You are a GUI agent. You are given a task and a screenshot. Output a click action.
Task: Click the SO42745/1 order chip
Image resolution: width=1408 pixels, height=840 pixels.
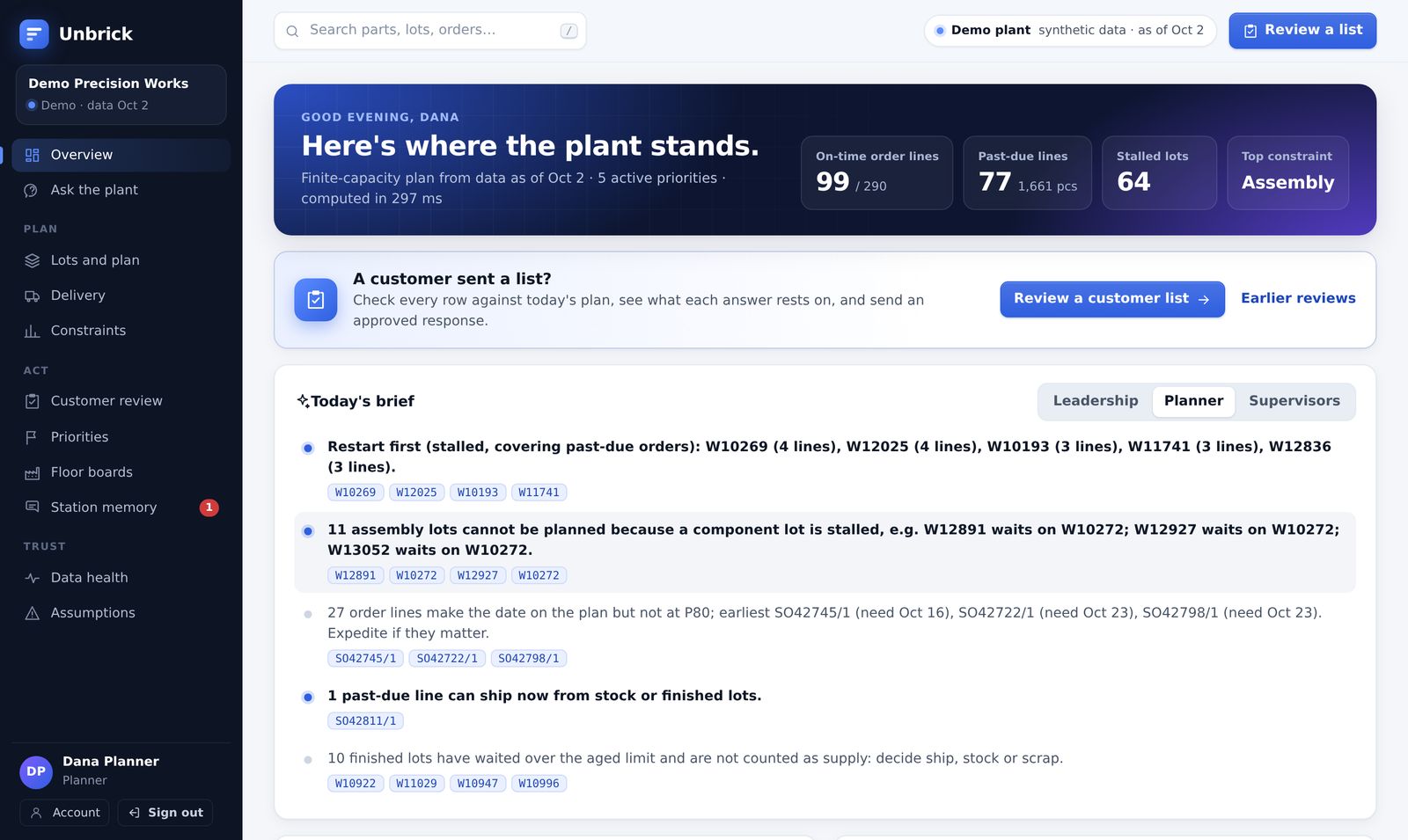point(366,658)
